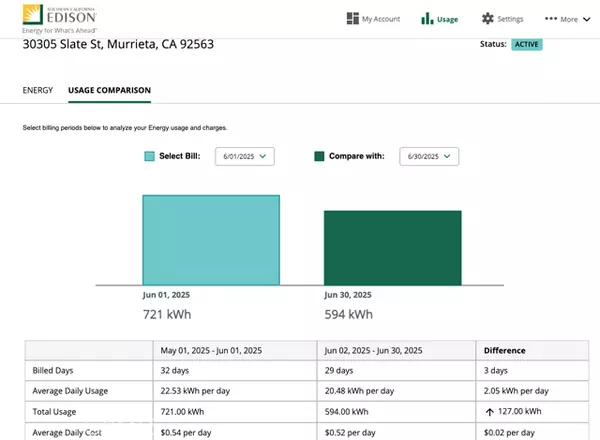Screen dimensions: 600x440
Task: Click the Usage bar chart icon
Action: coord(427,18)
